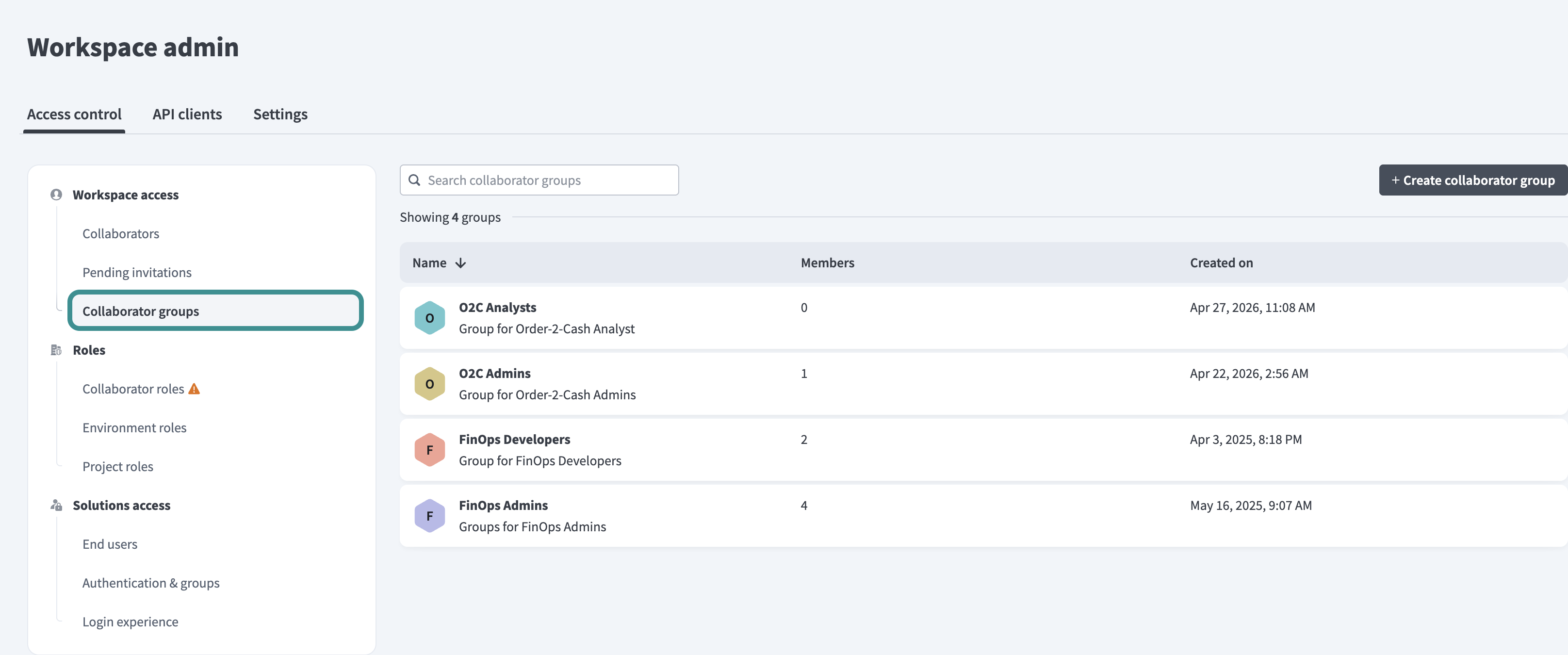
Task: Open Authentication & groups settings
Action: click(x=151, y=583)
